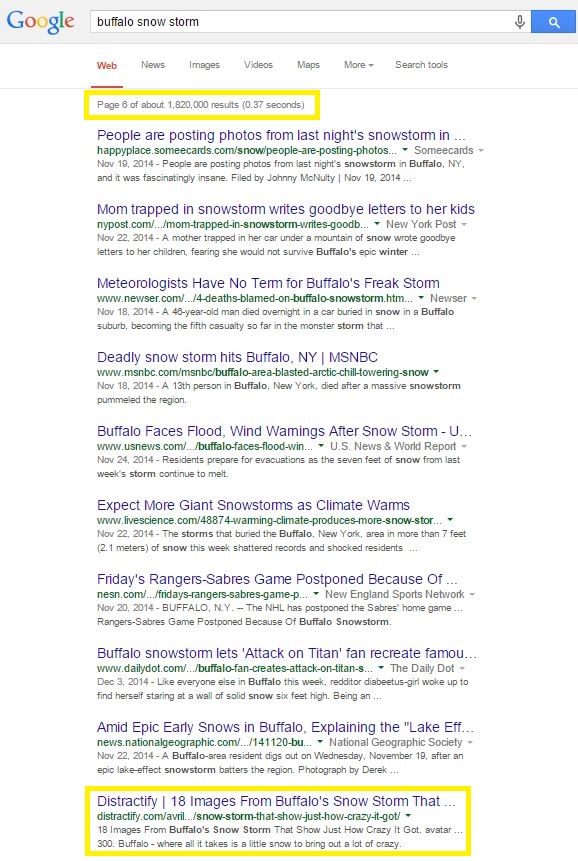Image resolution: width=578 pixels, height=861 pixels.
Task: Open the Maps tab
Action: coord(308,65)
